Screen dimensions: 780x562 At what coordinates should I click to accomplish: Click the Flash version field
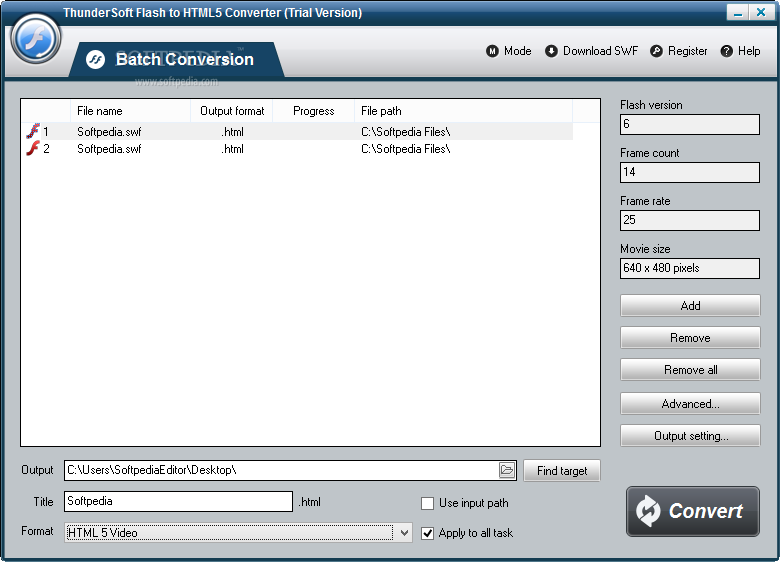click(x=689, y=124)
